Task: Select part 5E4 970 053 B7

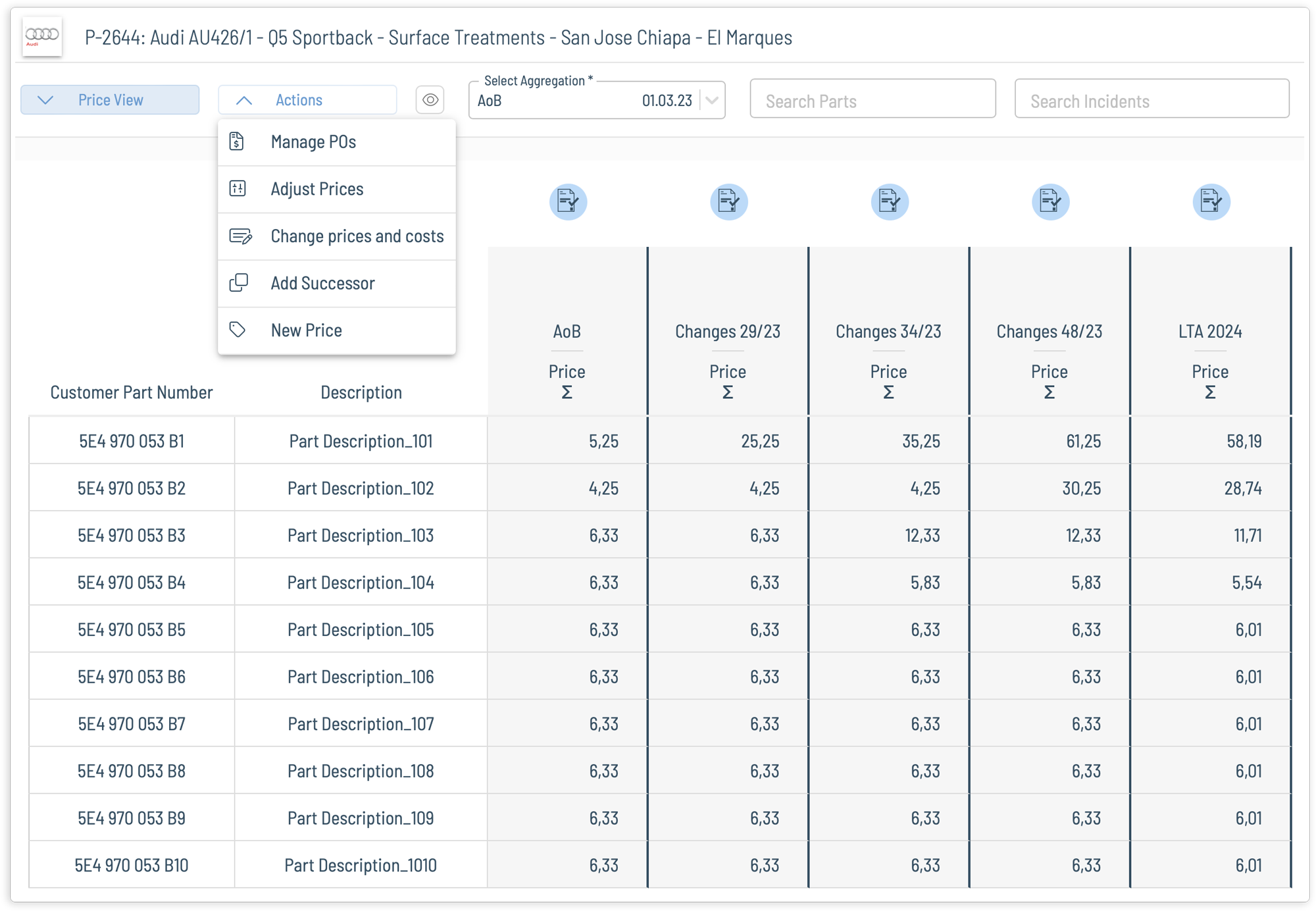Action: point(132,724)
